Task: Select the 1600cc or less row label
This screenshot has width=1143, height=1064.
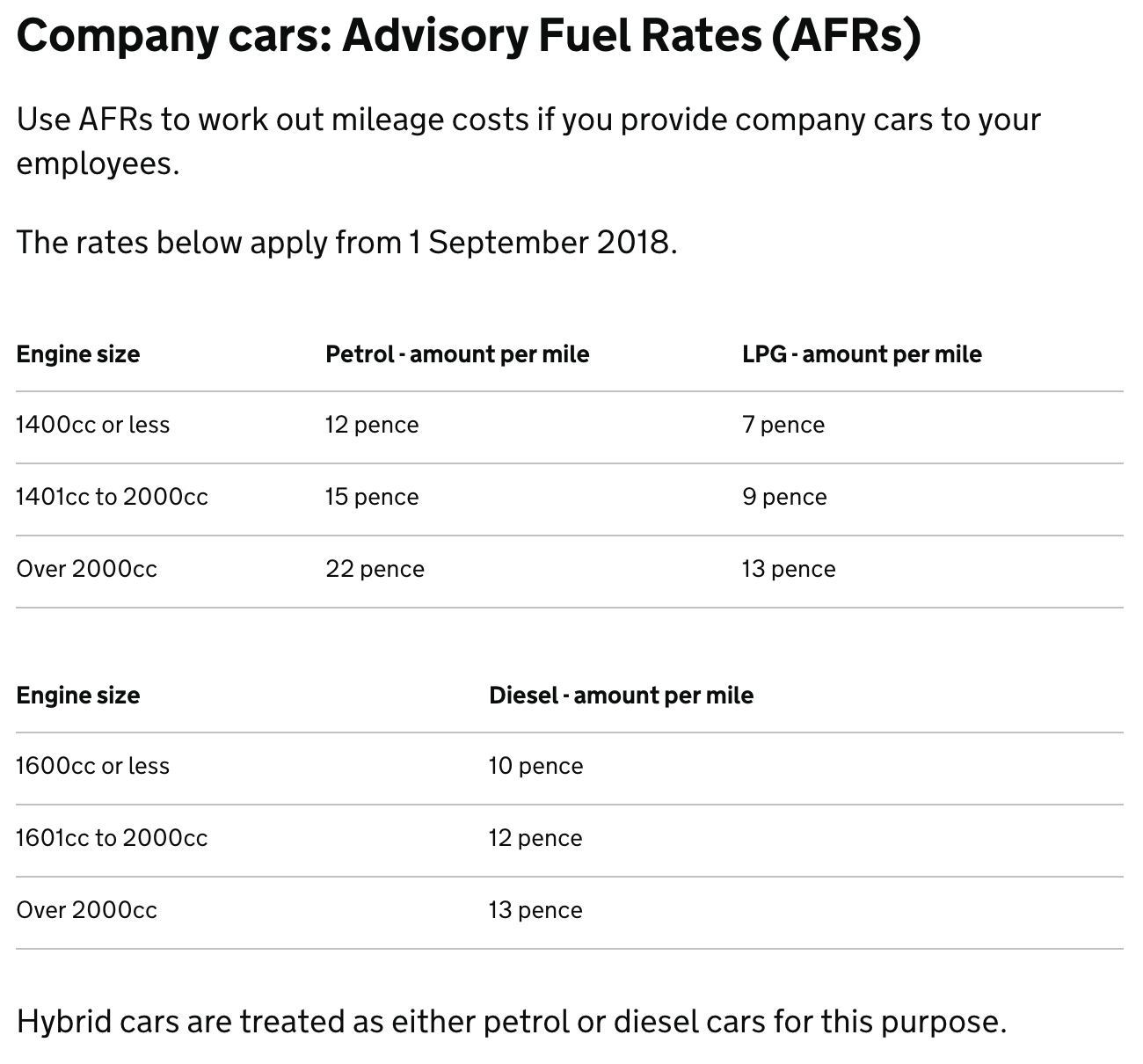Action: pos(93,766)
